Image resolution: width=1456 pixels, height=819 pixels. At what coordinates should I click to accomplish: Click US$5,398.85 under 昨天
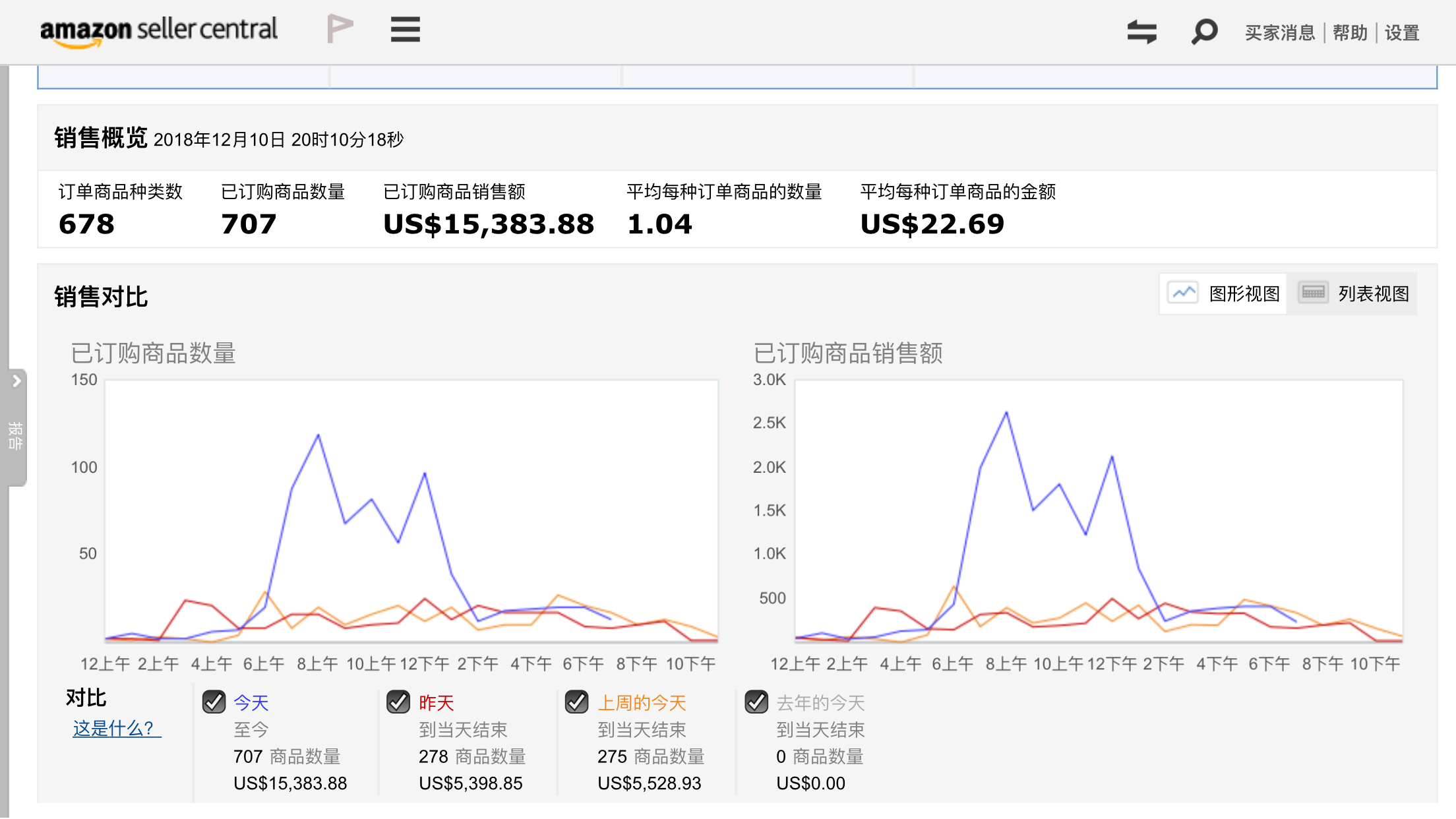coord(471,783)
